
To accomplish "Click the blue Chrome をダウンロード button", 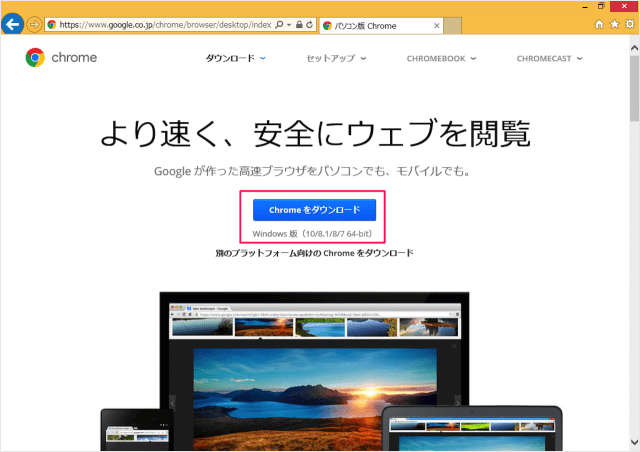I will click(x=314, y=210).
